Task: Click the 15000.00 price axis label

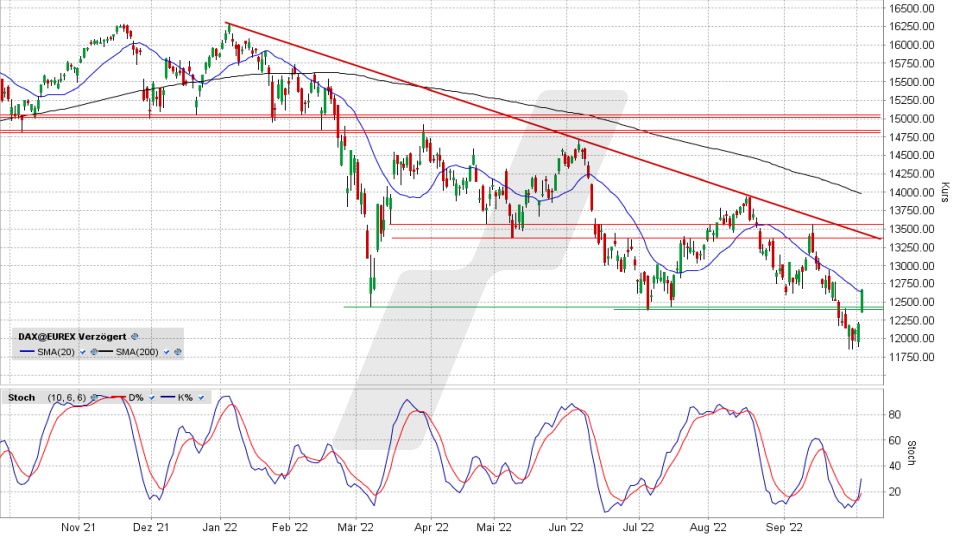Action: 912,118
